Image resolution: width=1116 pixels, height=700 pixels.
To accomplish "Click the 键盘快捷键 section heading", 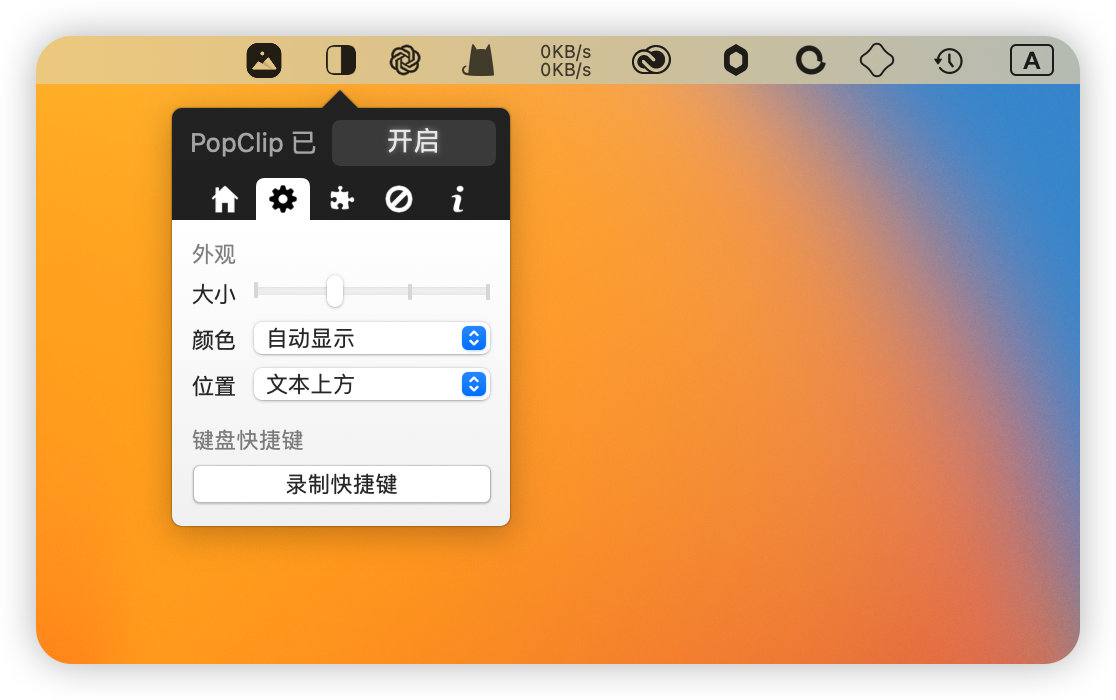I will (x=248, y=440).
